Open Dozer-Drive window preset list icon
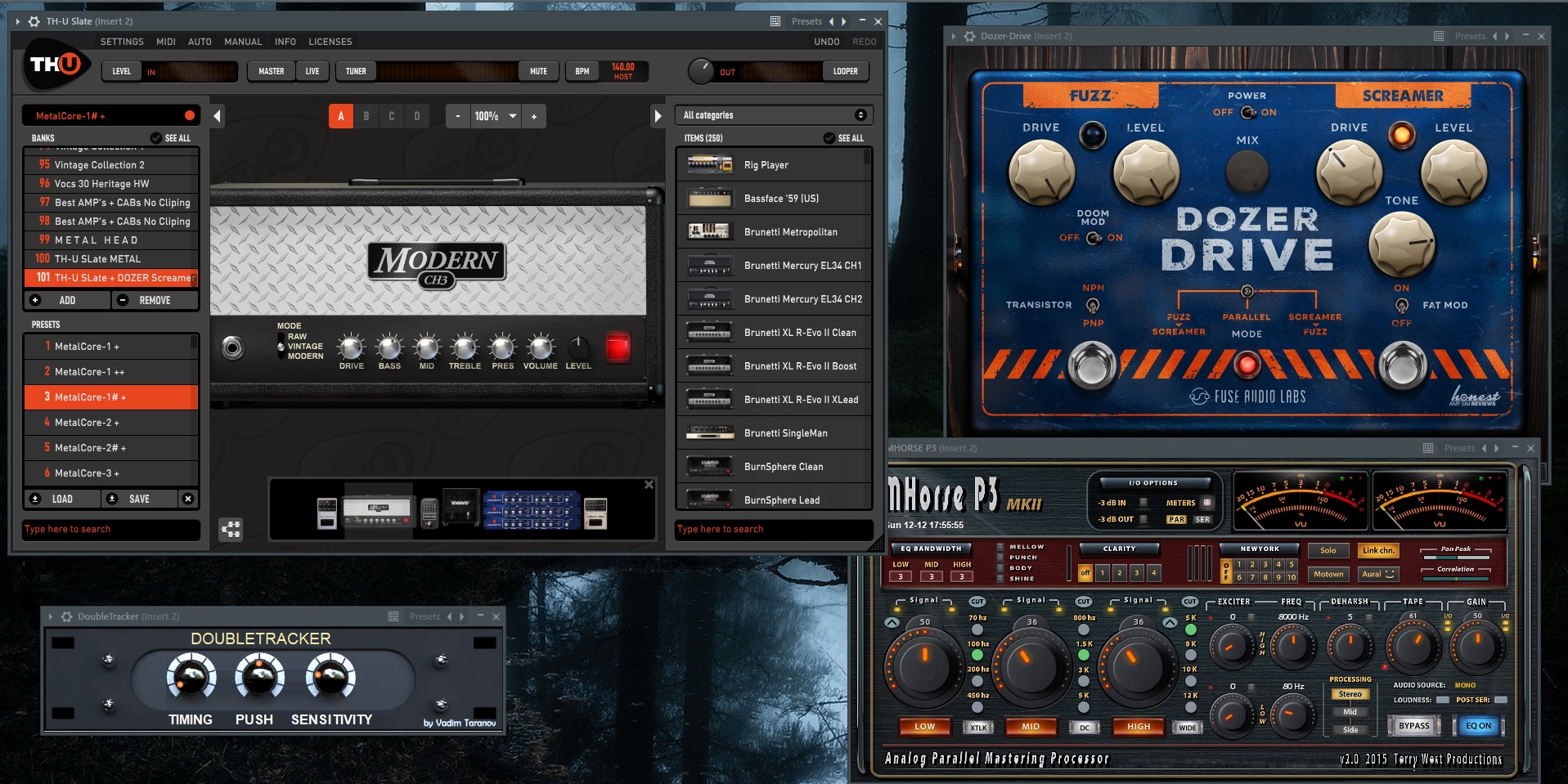Screen dimensions: 1568x784 [1439, 36]
